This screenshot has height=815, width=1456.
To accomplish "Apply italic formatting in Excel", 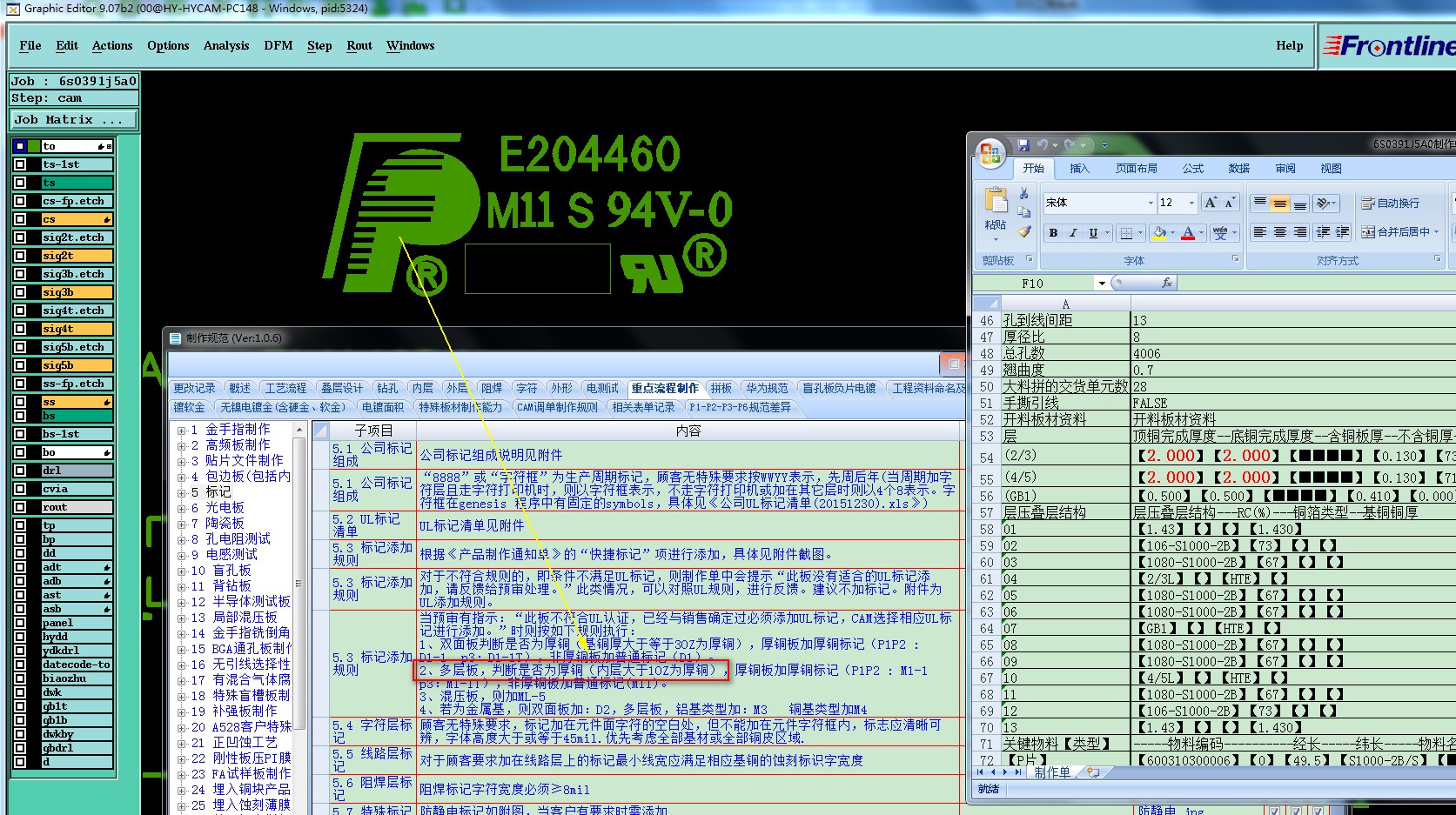I will [x=1072, y=233].
